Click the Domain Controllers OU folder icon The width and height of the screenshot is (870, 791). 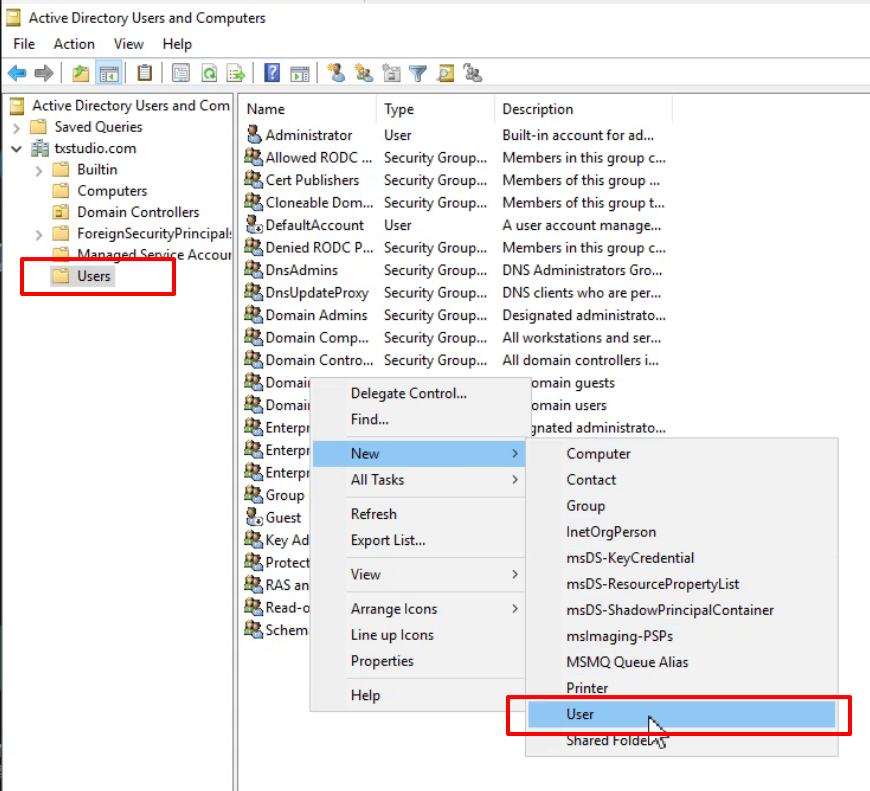(60, 212)
